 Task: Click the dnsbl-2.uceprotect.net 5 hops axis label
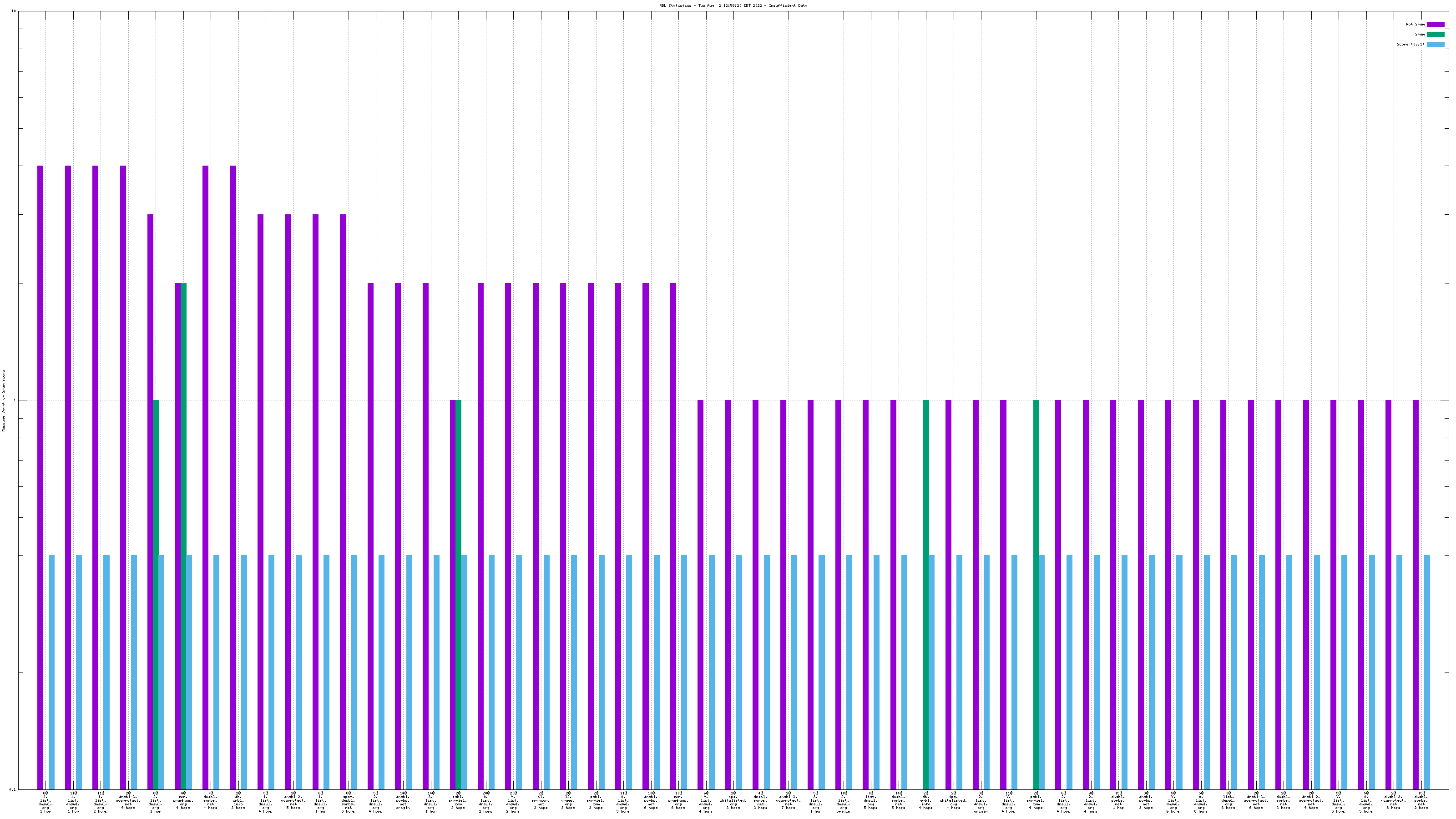point(293,801)
